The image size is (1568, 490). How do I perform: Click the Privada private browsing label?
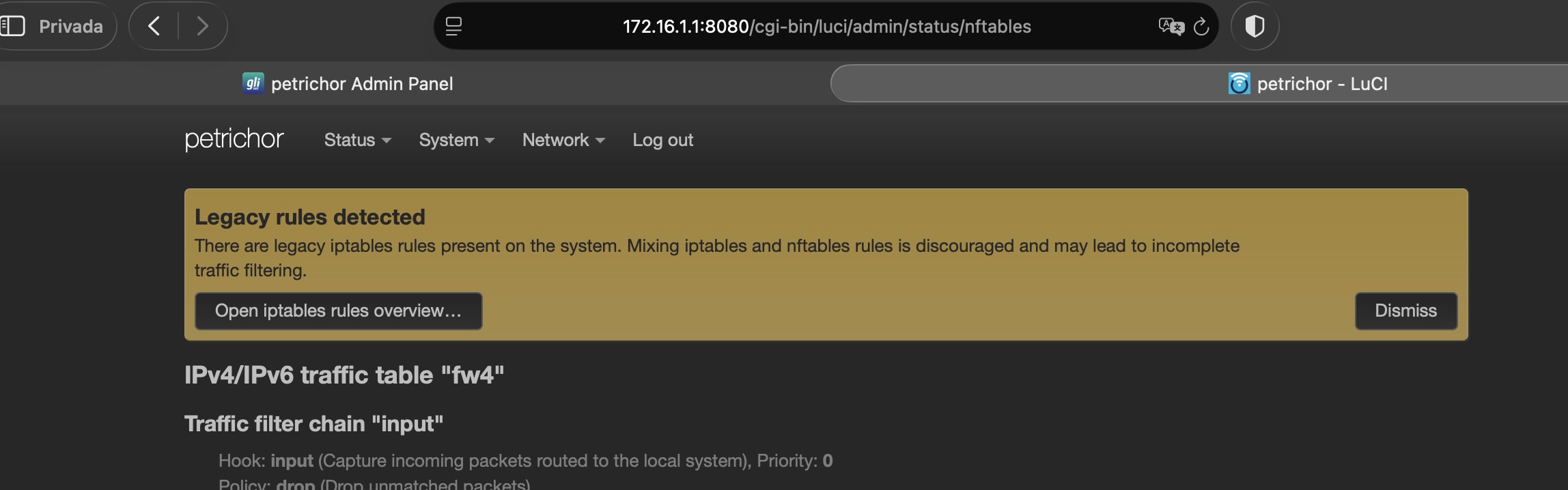[71, 26]
